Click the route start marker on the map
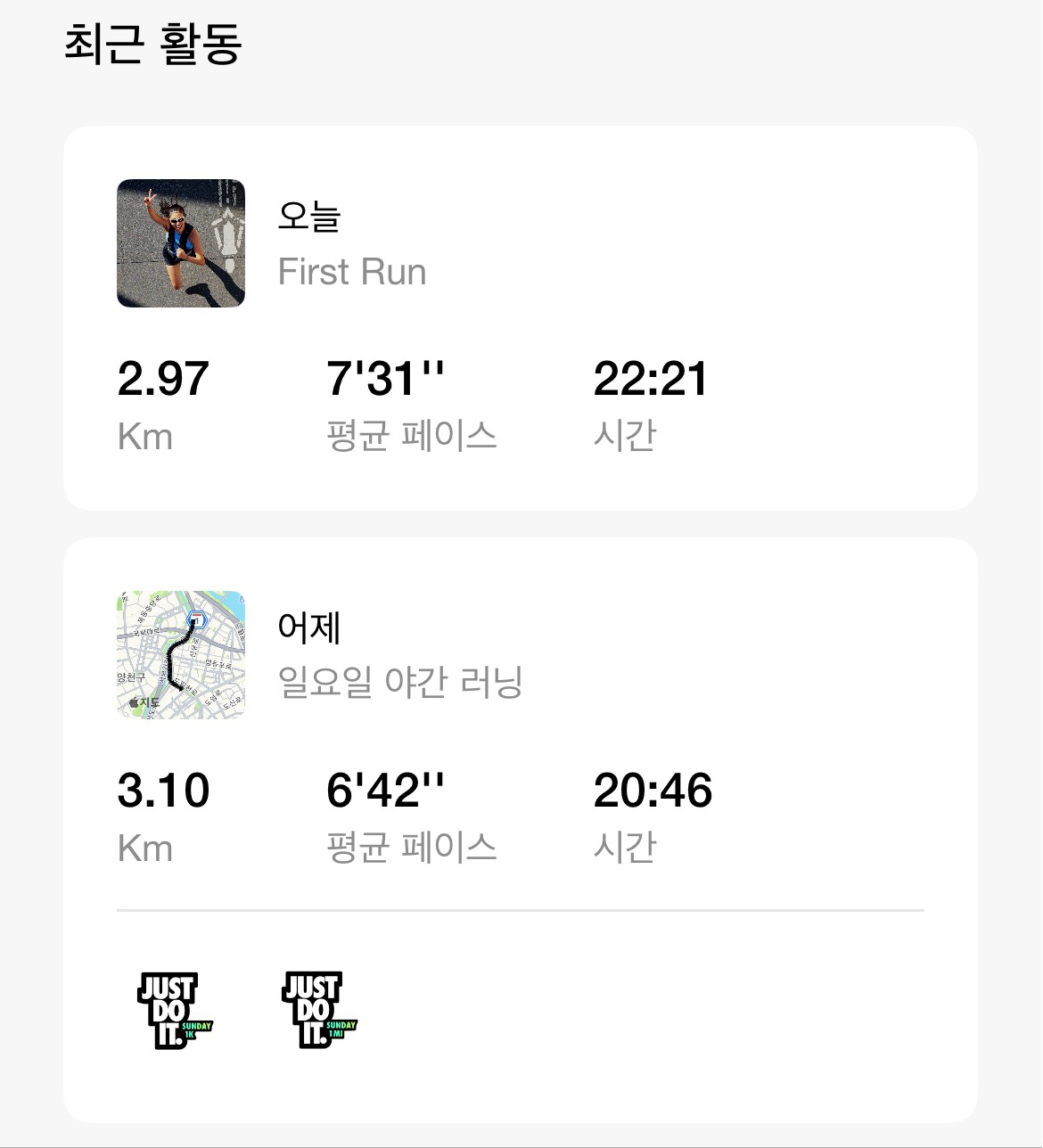 click(x=195, y=619)
